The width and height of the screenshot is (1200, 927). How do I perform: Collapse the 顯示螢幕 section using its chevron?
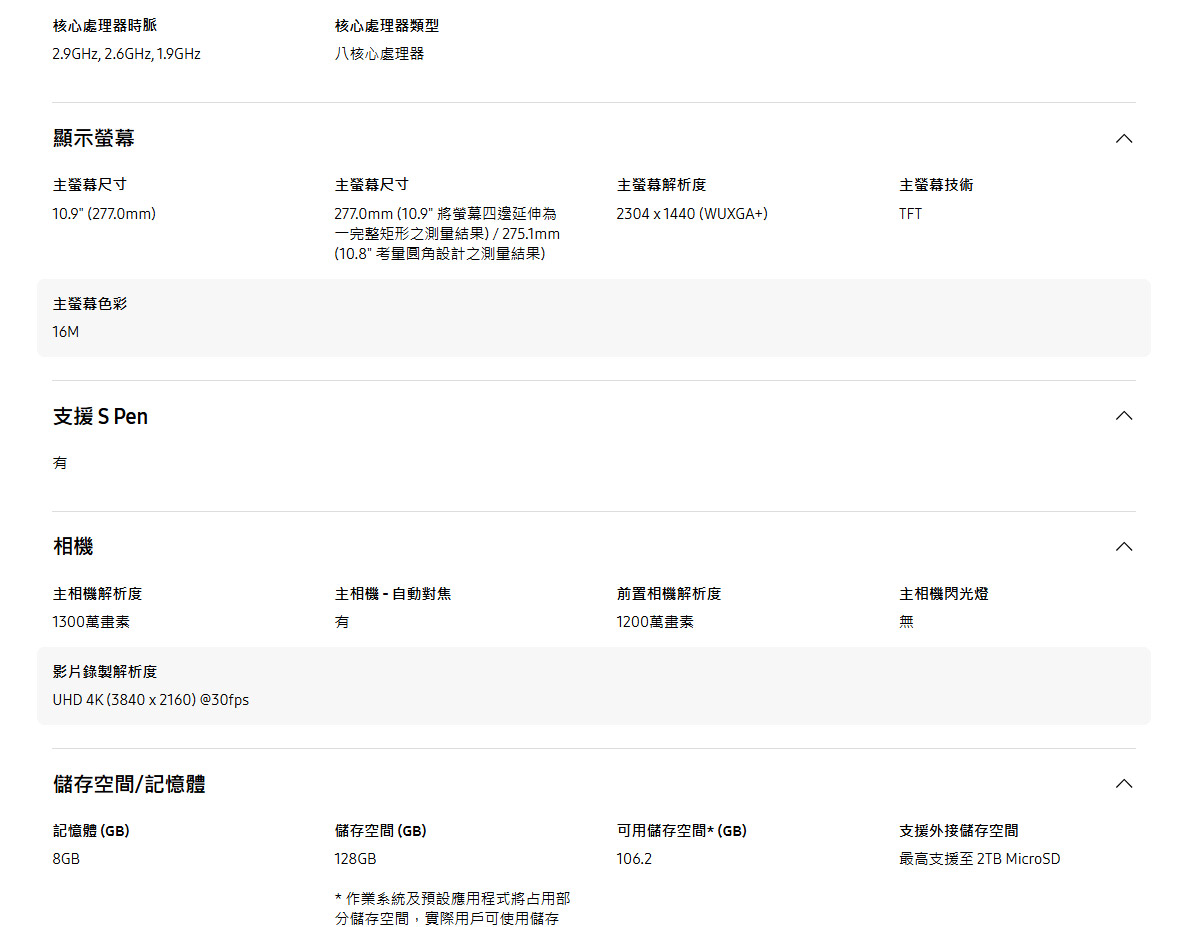[1123, 139]
